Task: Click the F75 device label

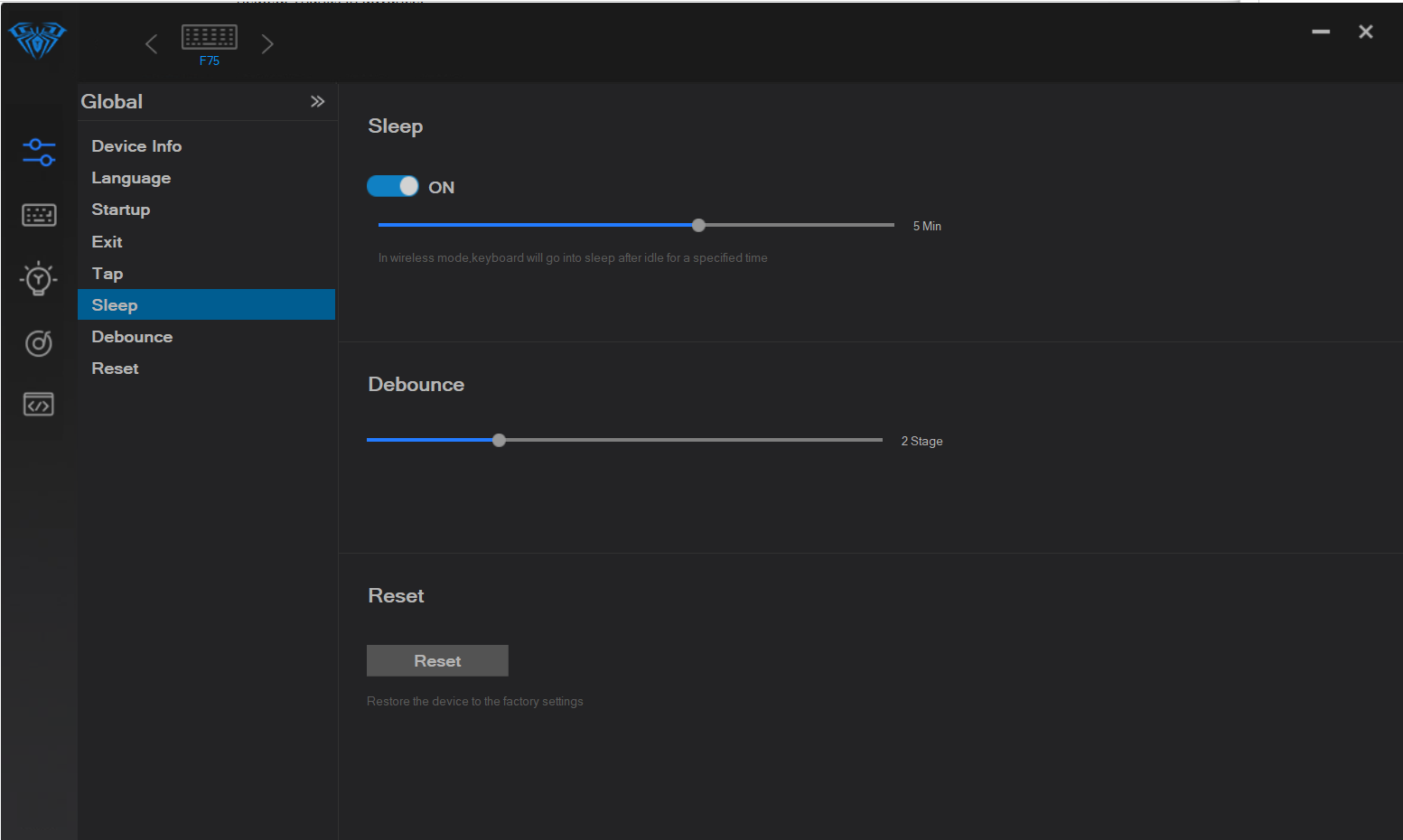Action: (210, 61)
